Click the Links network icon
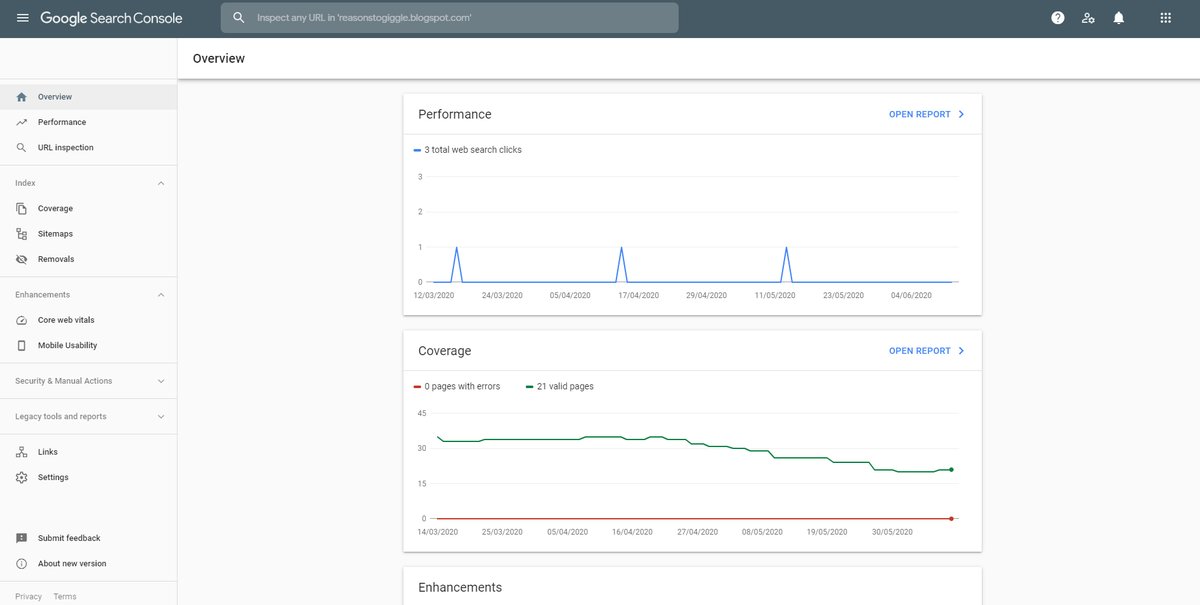Viewport: 1200px width, 605px height. [22, 452]
